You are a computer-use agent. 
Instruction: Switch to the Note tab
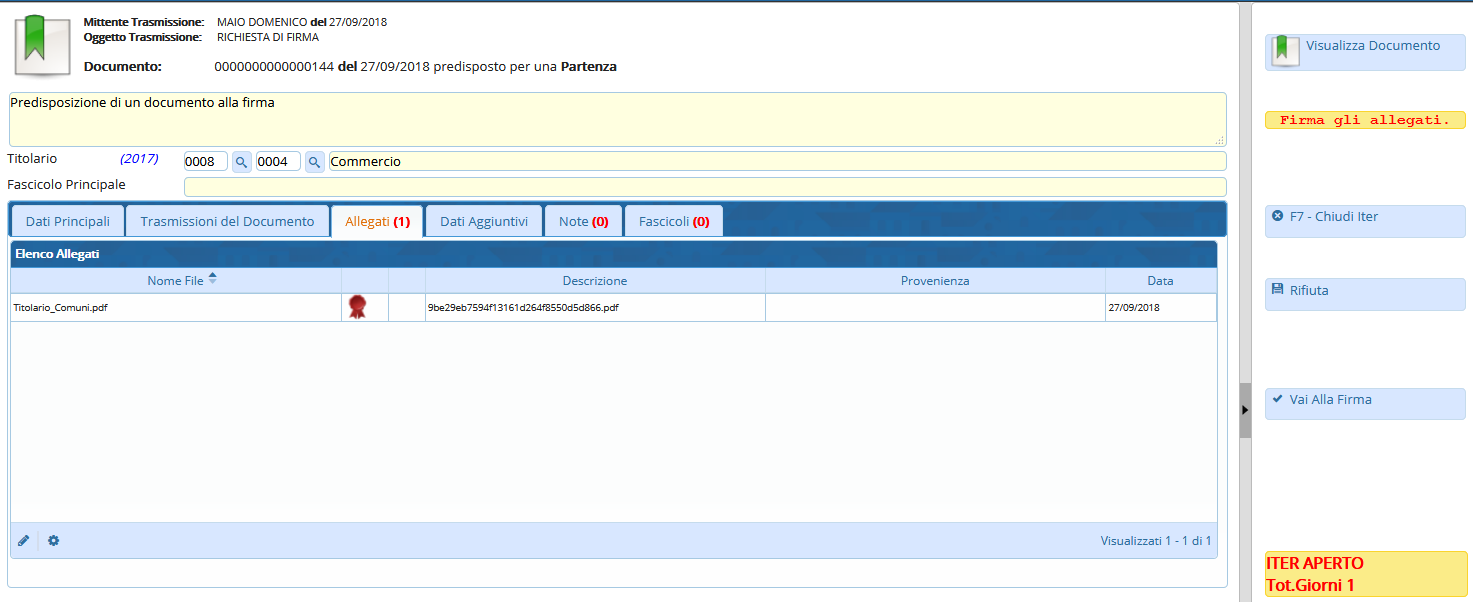583,221
